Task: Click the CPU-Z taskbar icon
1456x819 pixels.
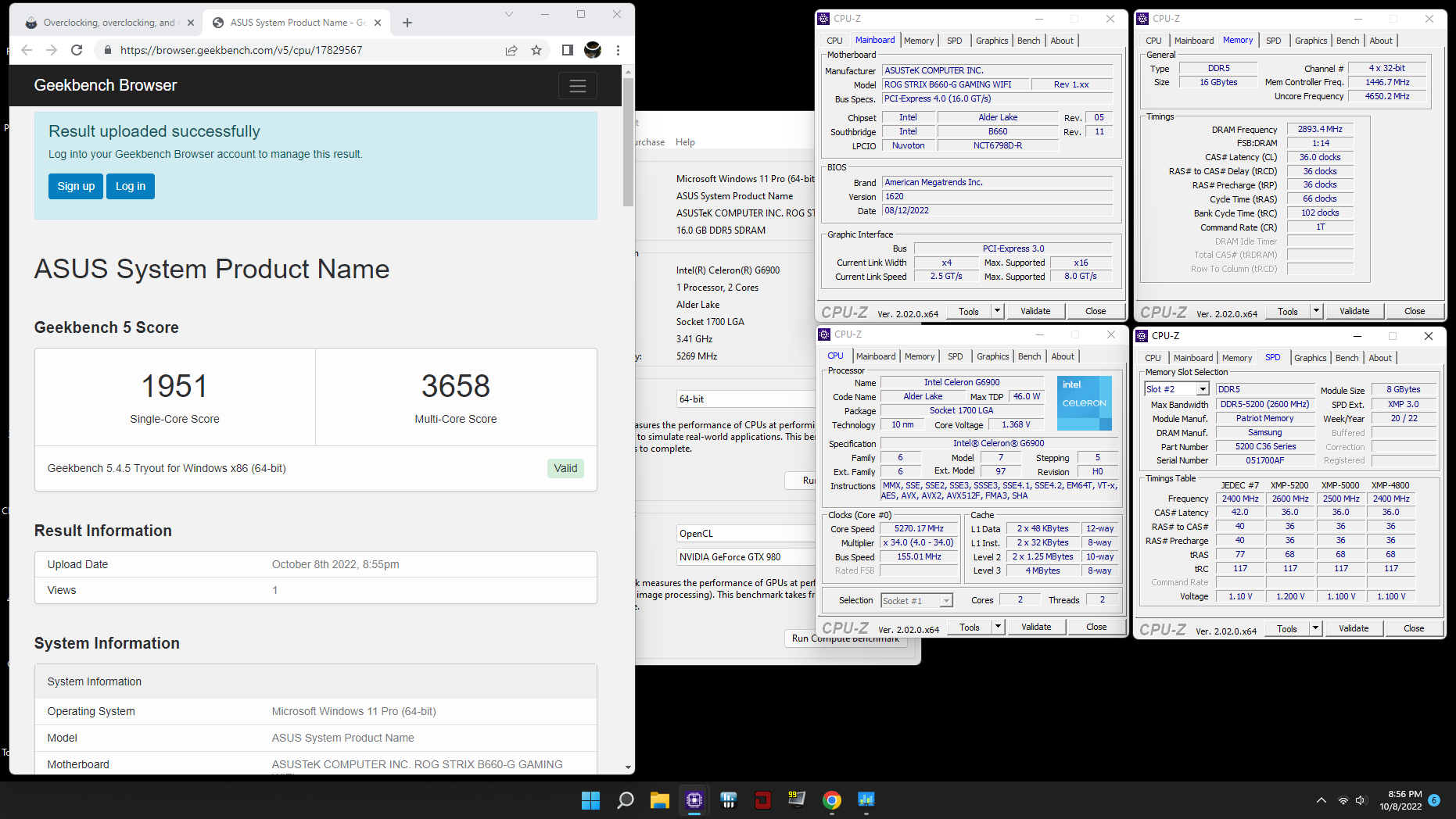Action: [x=694, y=800]
